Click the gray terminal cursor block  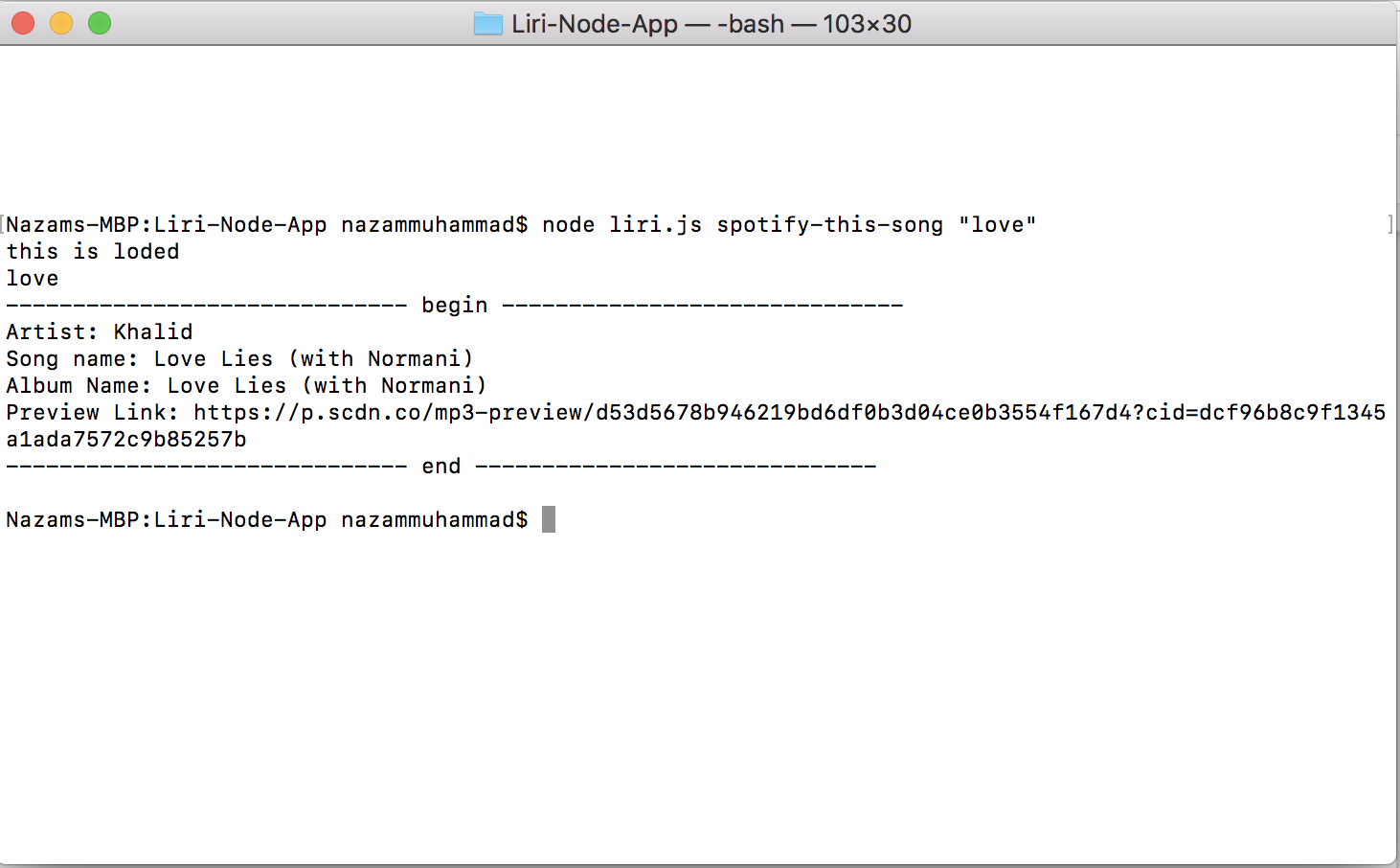[549, 519]
